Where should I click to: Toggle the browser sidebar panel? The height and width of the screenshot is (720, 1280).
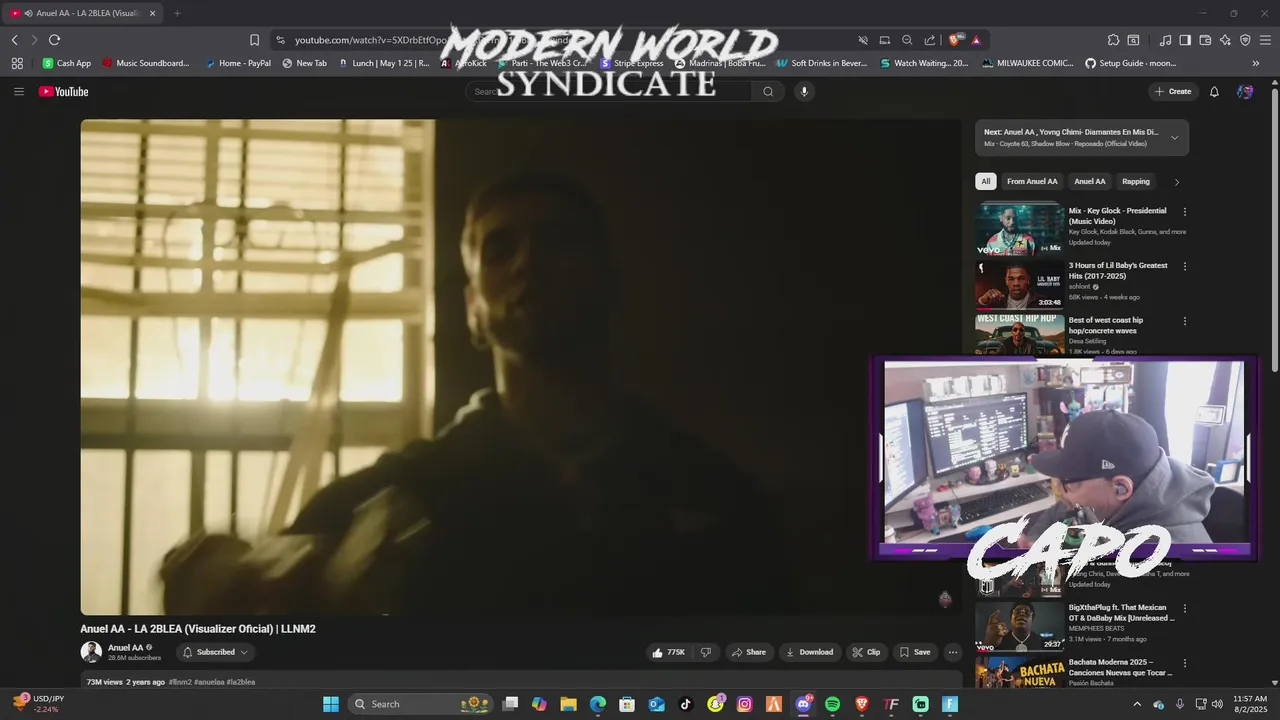point(1185,40)
